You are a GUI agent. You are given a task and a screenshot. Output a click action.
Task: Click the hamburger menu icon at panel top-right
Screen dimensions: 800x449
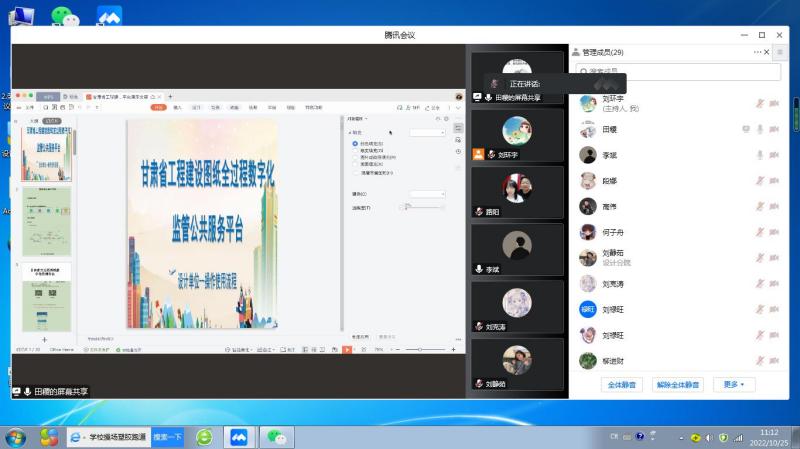780,52
